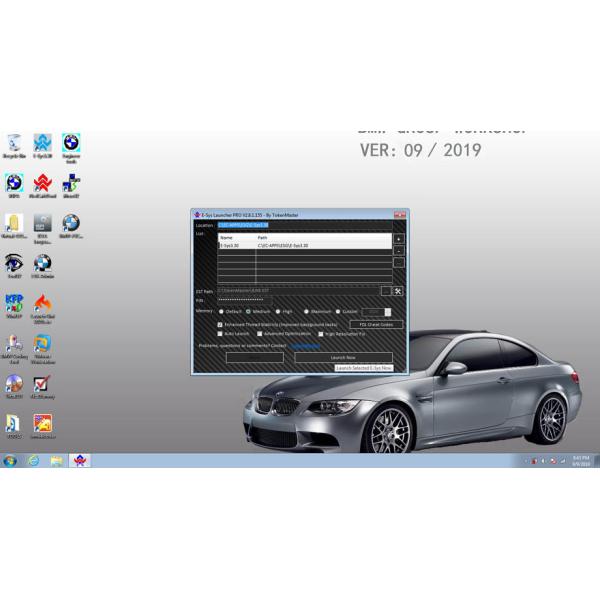600x600 pixels.
Task: Open the orange flame desktop shortcut
Action: tap(42, 309)
